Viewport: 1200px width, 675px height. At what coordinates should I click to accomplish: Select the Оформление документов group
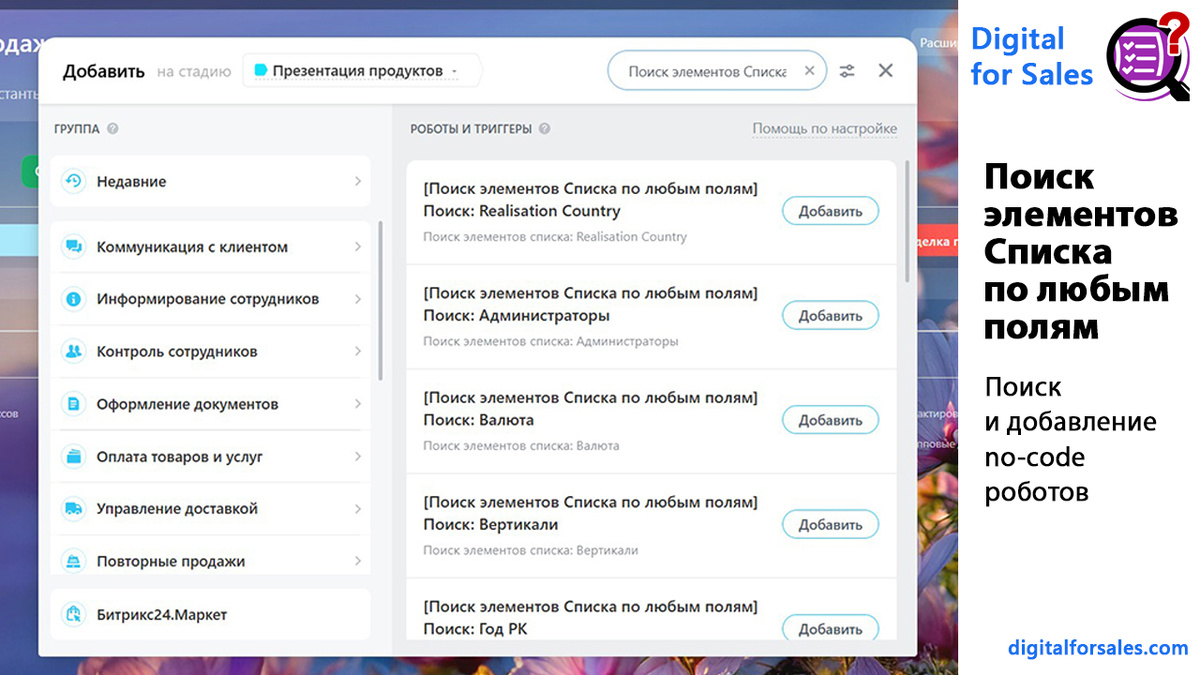click(210, 404)
